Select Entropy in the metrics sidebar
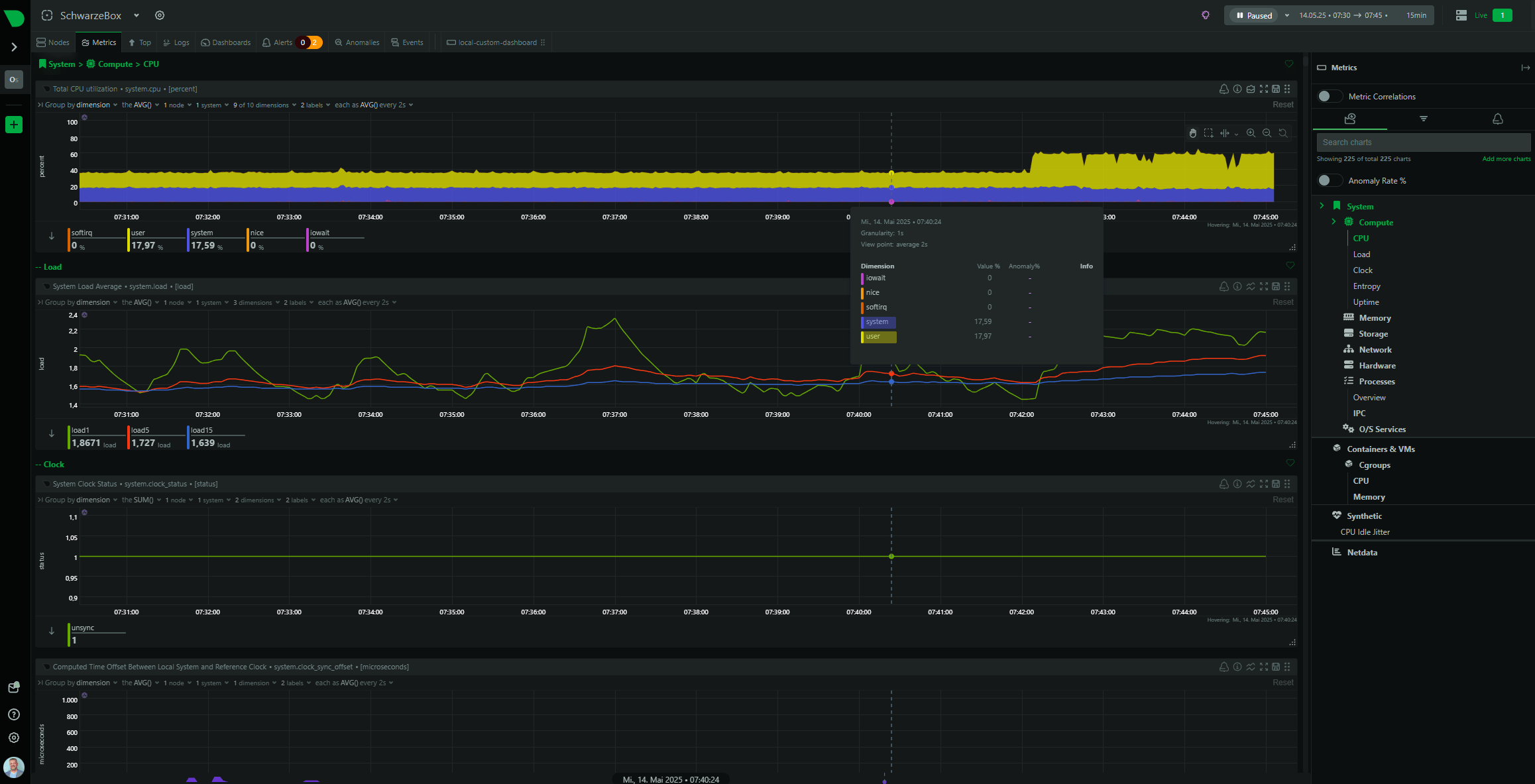The height and width of the screenshot is (784, 1535). point(1366,286)
